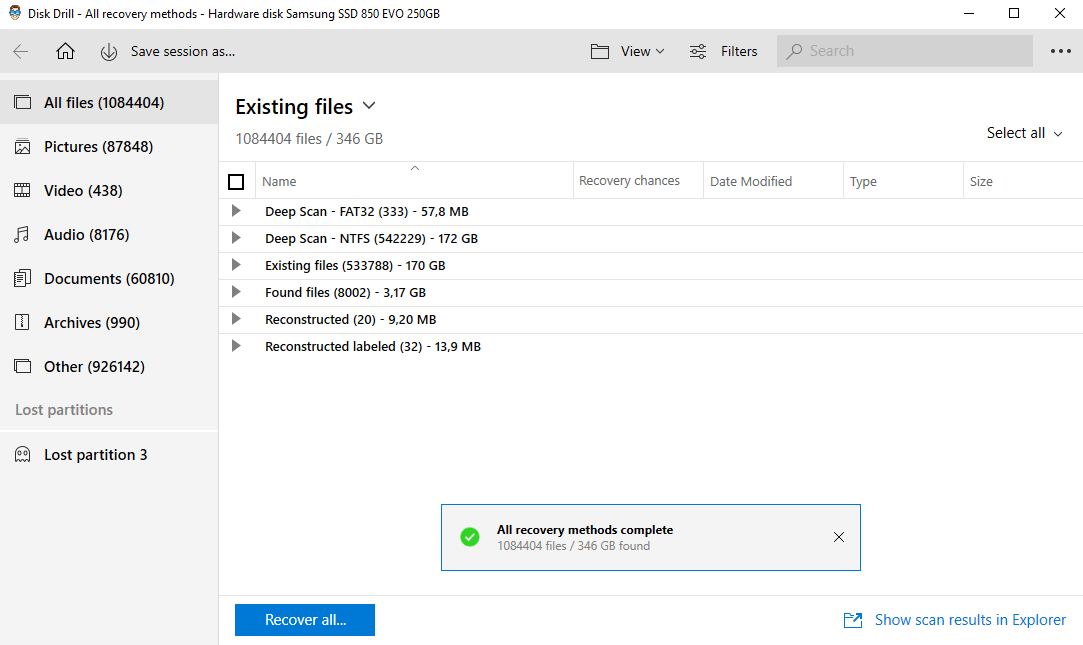The height and width of the screenshot is (645, 1083).
Task: Open the three-dots more options menu
Action: pos(1060,52)
